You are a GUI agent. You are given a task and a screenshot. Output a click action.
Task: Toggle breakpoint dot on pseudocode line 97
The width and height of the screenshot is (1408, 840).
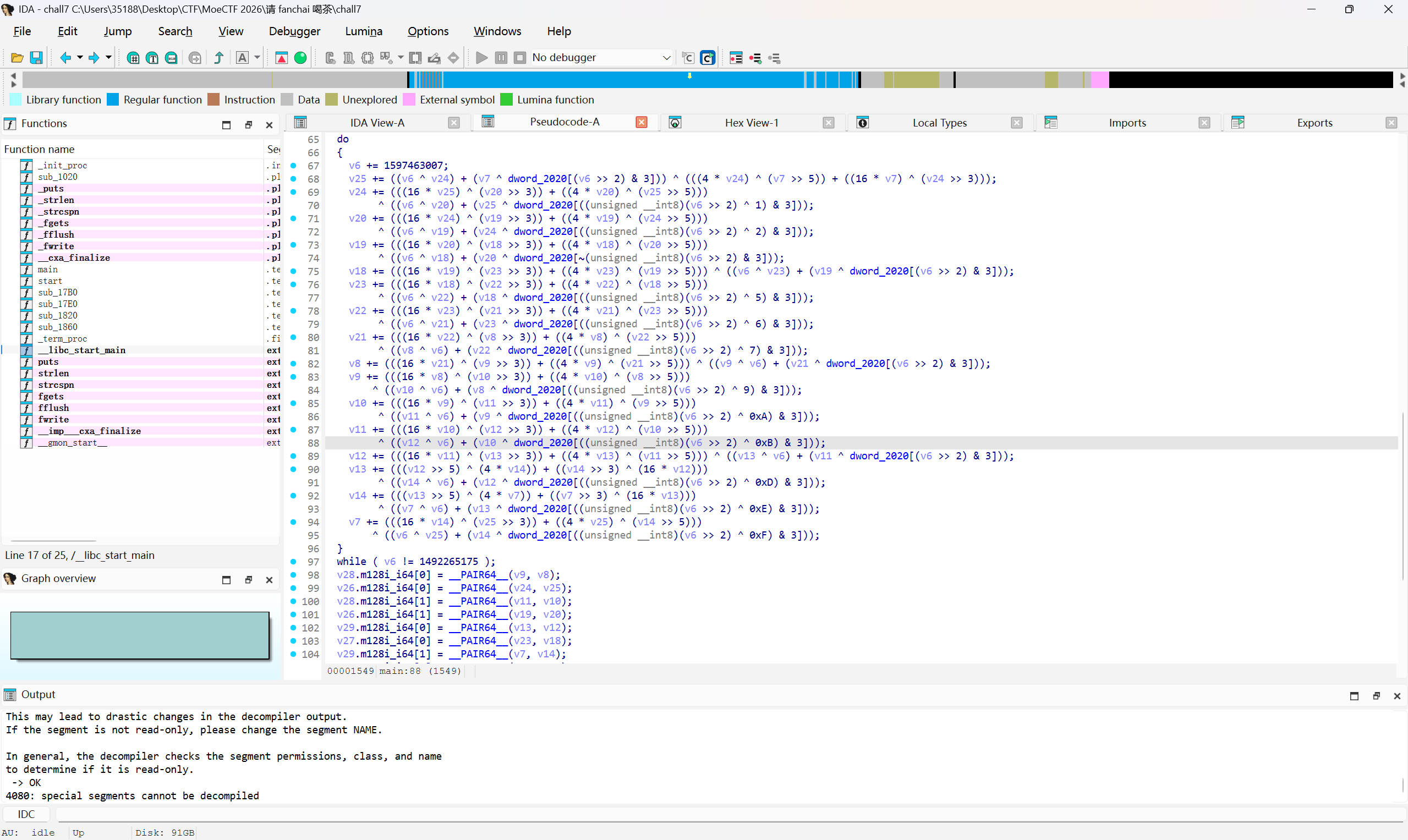(x=293, y=562)
